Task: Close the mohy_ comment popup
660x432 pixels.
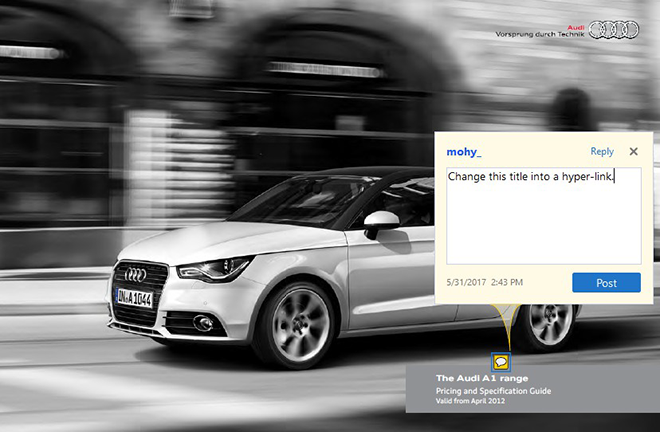Action: (x=633, y=152)
